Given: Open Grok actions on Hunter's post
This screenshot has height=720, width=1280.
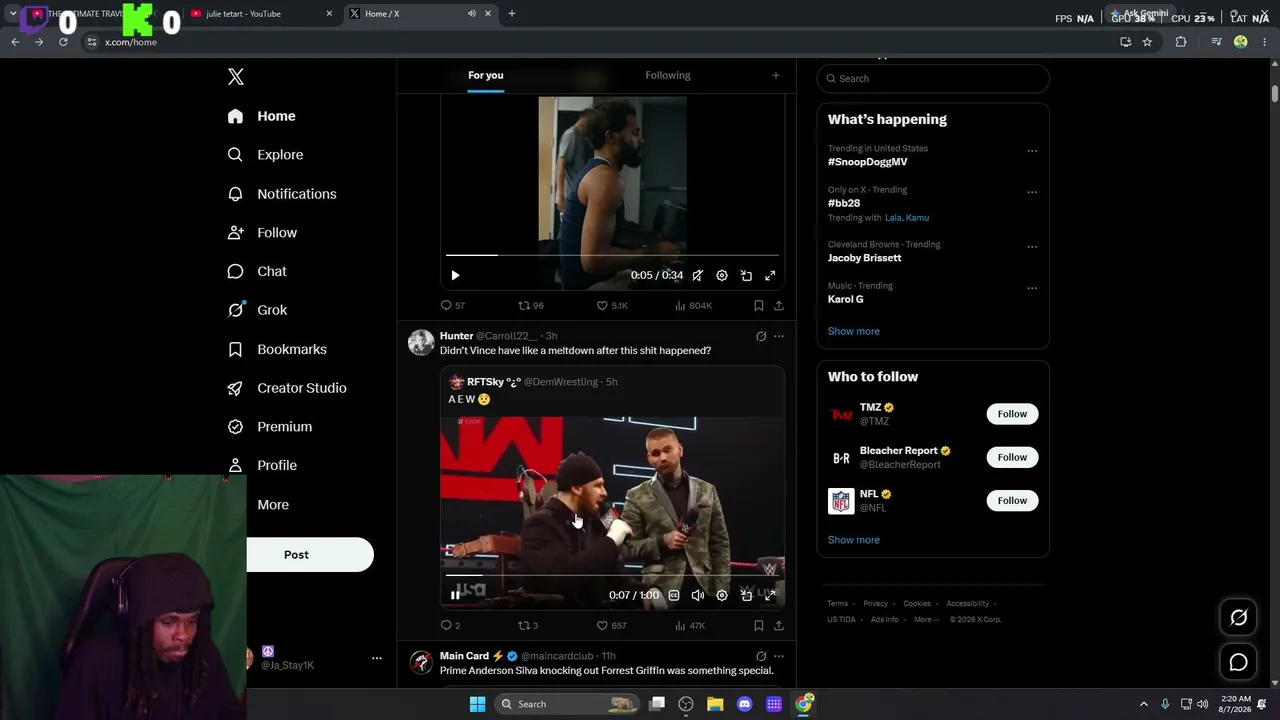Looking at the screenshot, I should coord(760,336).
